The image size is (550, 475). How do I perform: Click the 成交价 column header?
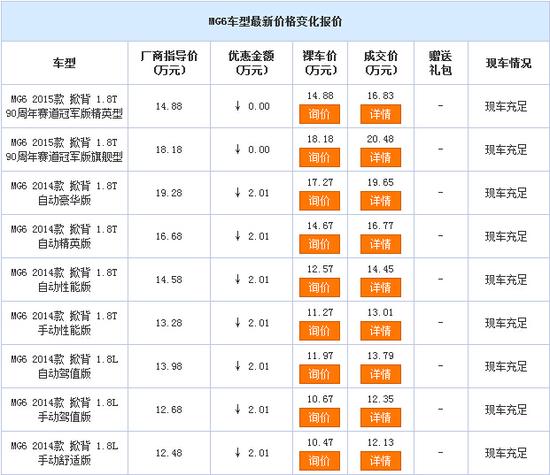point(381,63)
